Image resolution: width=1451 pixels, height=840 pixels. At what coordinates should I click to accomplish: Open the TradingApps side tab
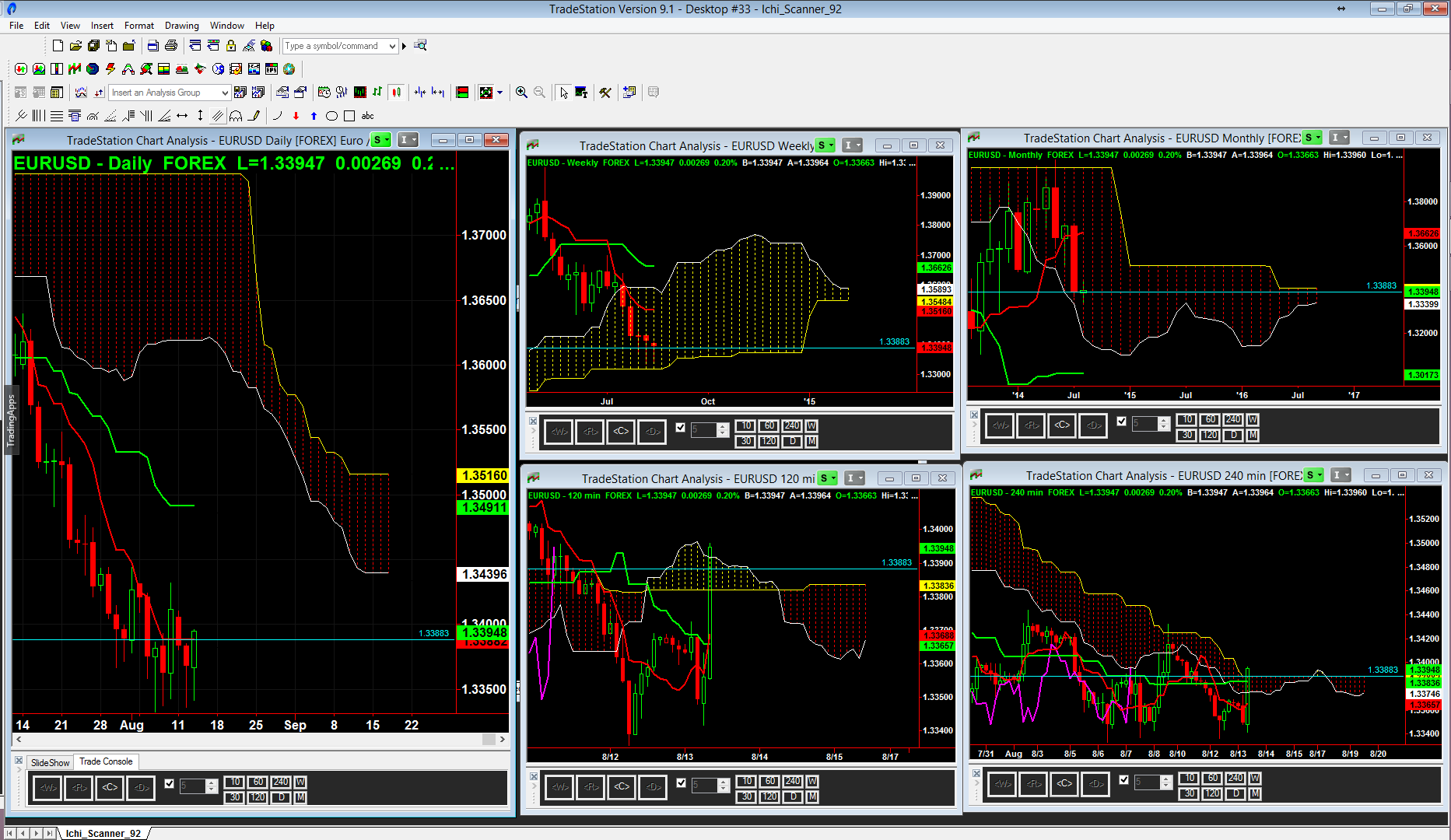pyautogui.click(x=11, y=420)
